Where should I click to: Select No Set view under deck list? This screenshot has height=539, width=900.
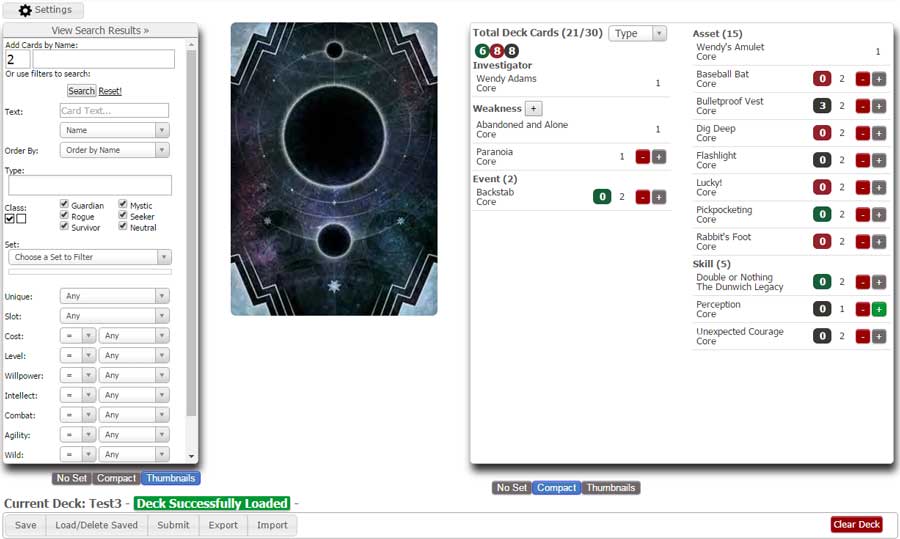tap(512, 488)
